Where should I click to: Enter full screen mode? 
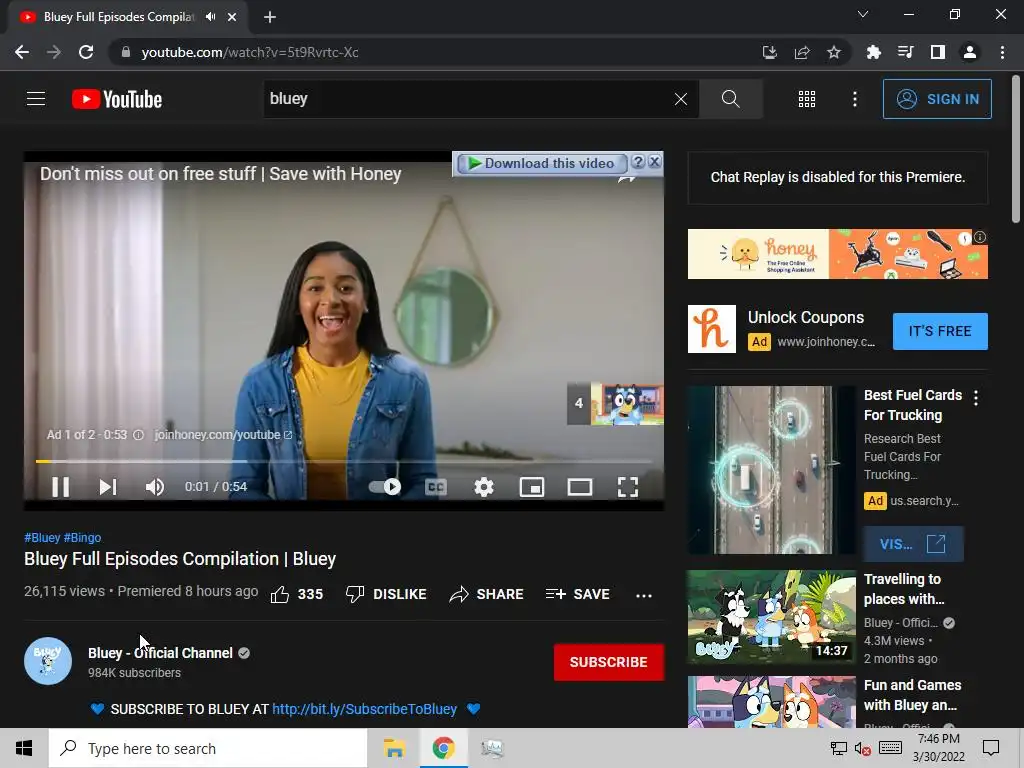628,487
